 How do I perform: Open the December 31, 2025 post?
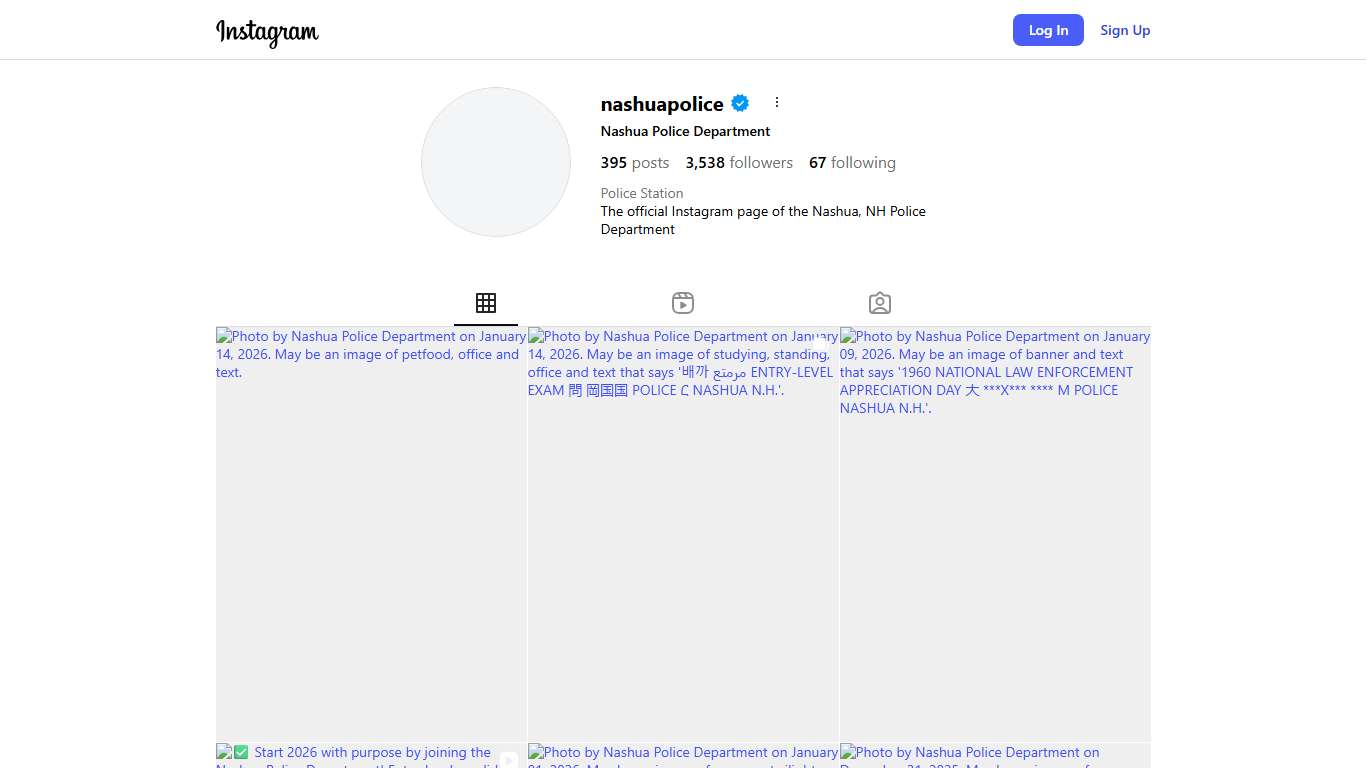(995, 755)
